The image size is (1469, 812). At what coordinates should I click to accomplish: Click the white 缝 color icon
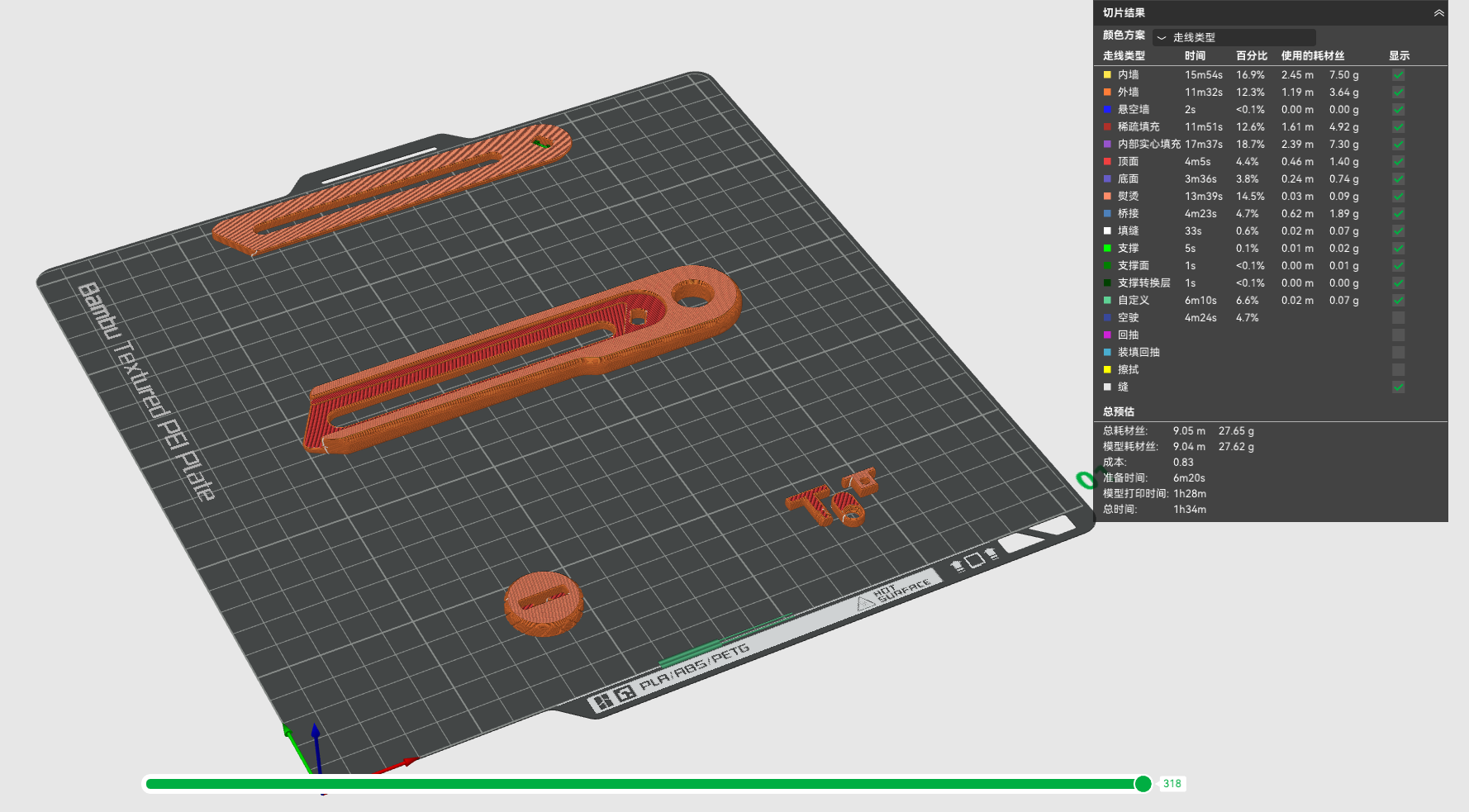(1107, 387)
